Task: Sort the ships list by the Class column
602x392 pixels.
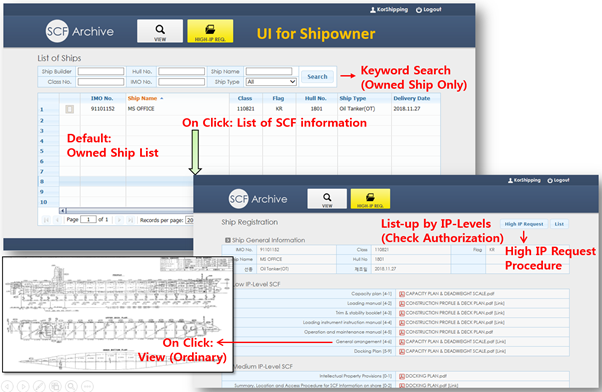Action: tap(245, 98)
